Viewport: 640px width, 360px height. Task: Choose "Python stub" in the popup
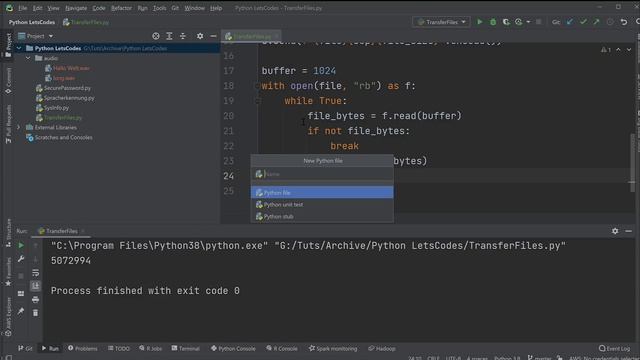[322, 216]
